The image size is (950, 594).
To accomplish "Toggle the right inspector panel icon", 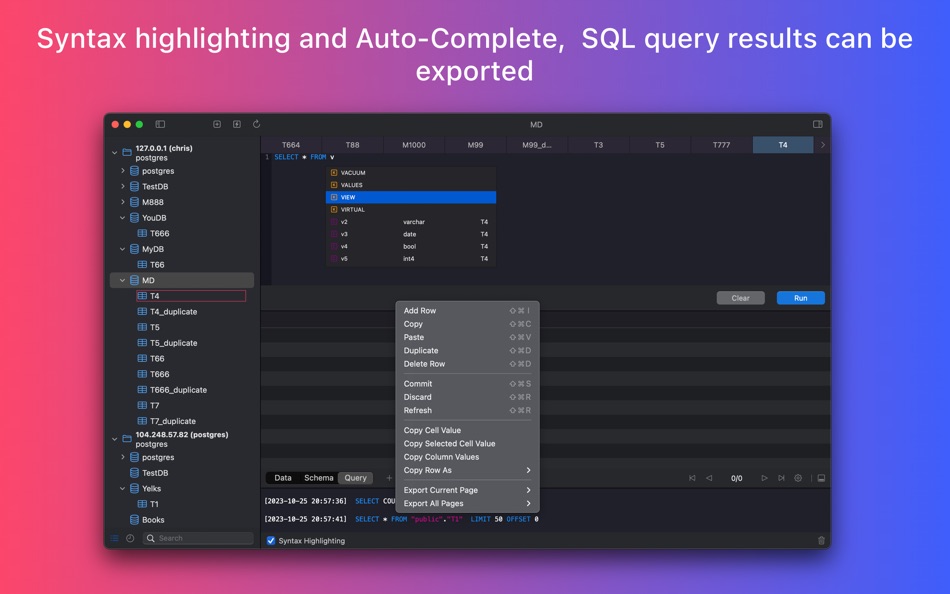I will point(818,124).
